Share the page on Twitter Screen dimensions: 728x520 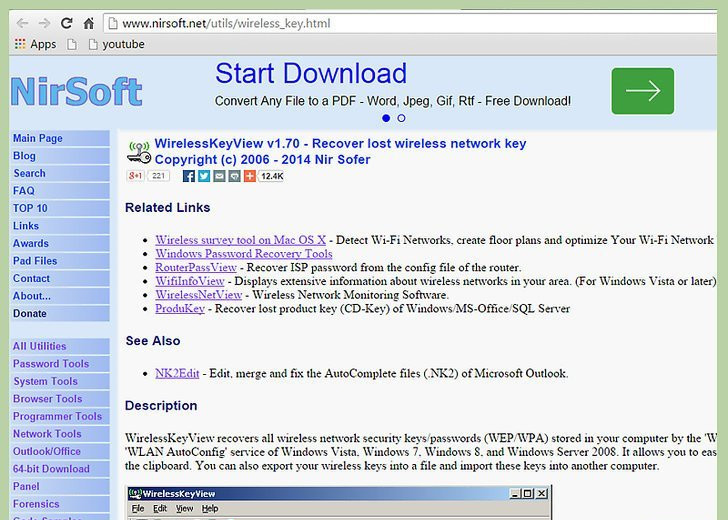click(x=204, y=176)
